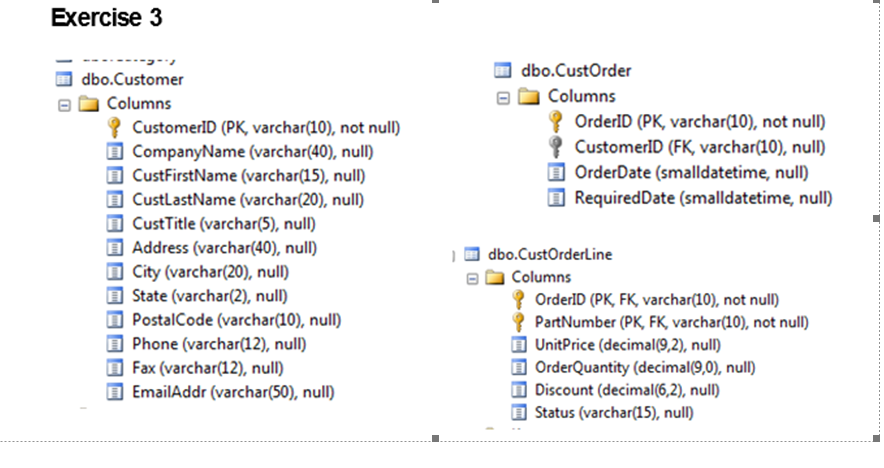This screenshot has height=468, width=884.
Task: Click the column icon beside PostalCode
Action: click(x=115, y=320)
